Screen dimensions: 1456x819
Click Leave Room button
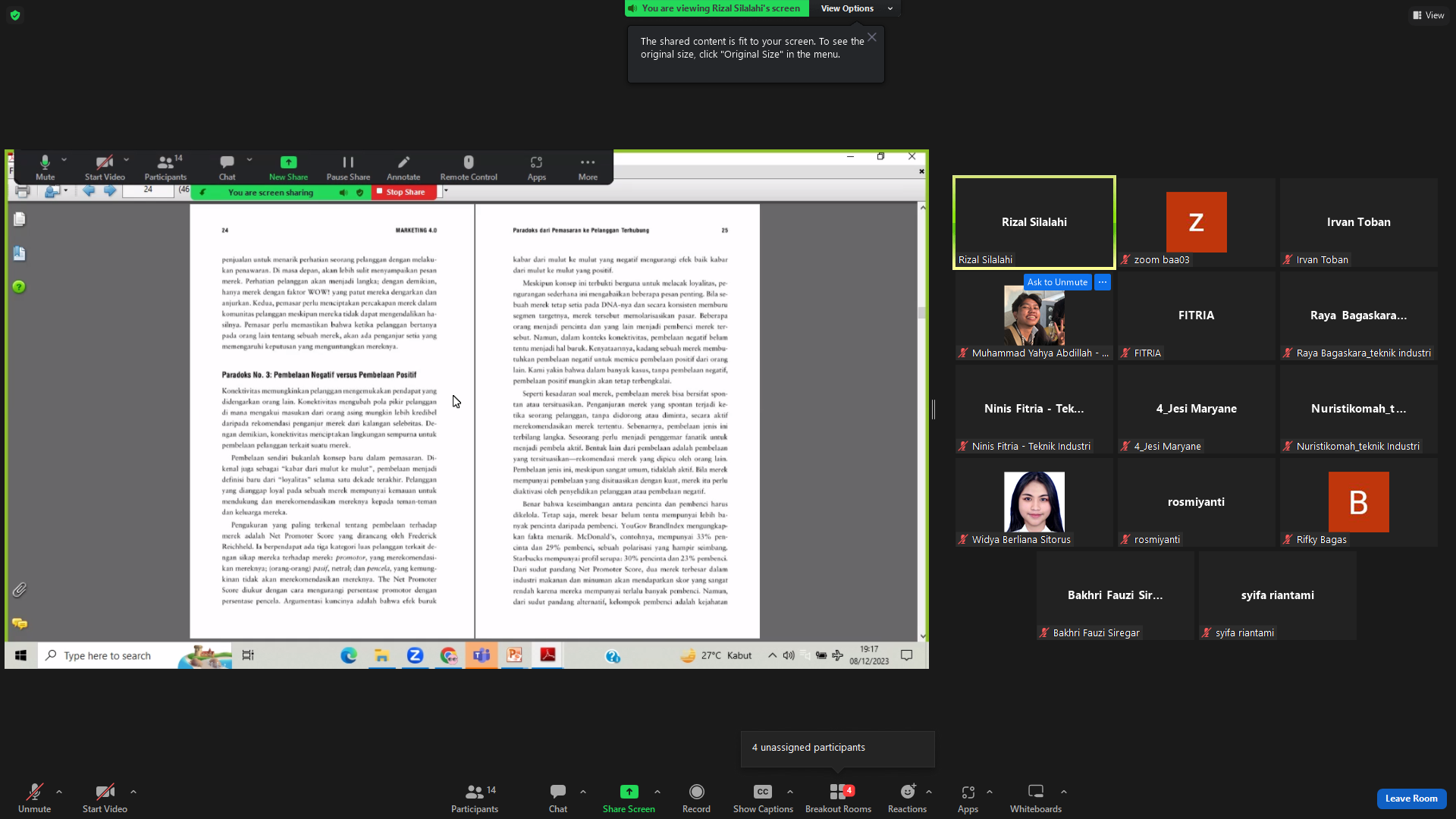1411,799
